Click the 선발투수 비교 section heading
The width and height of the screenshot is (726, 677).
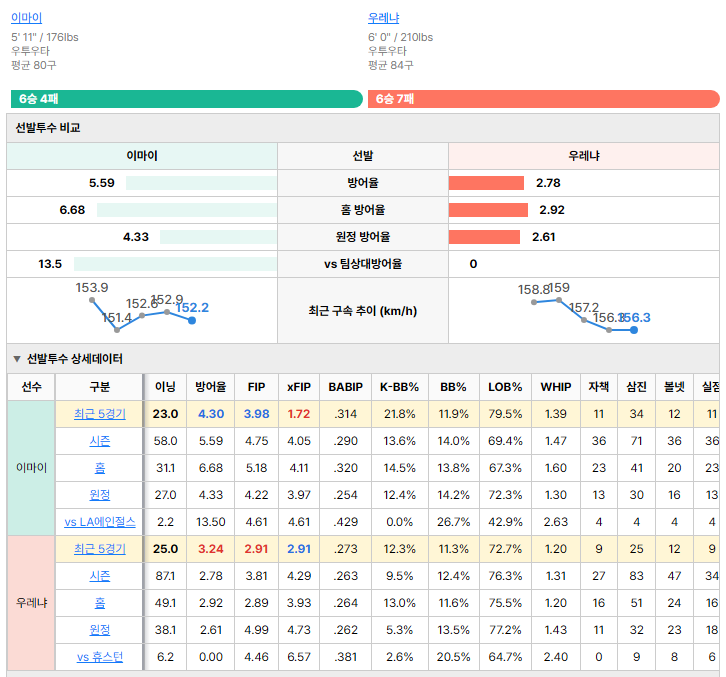click(48, 128)
